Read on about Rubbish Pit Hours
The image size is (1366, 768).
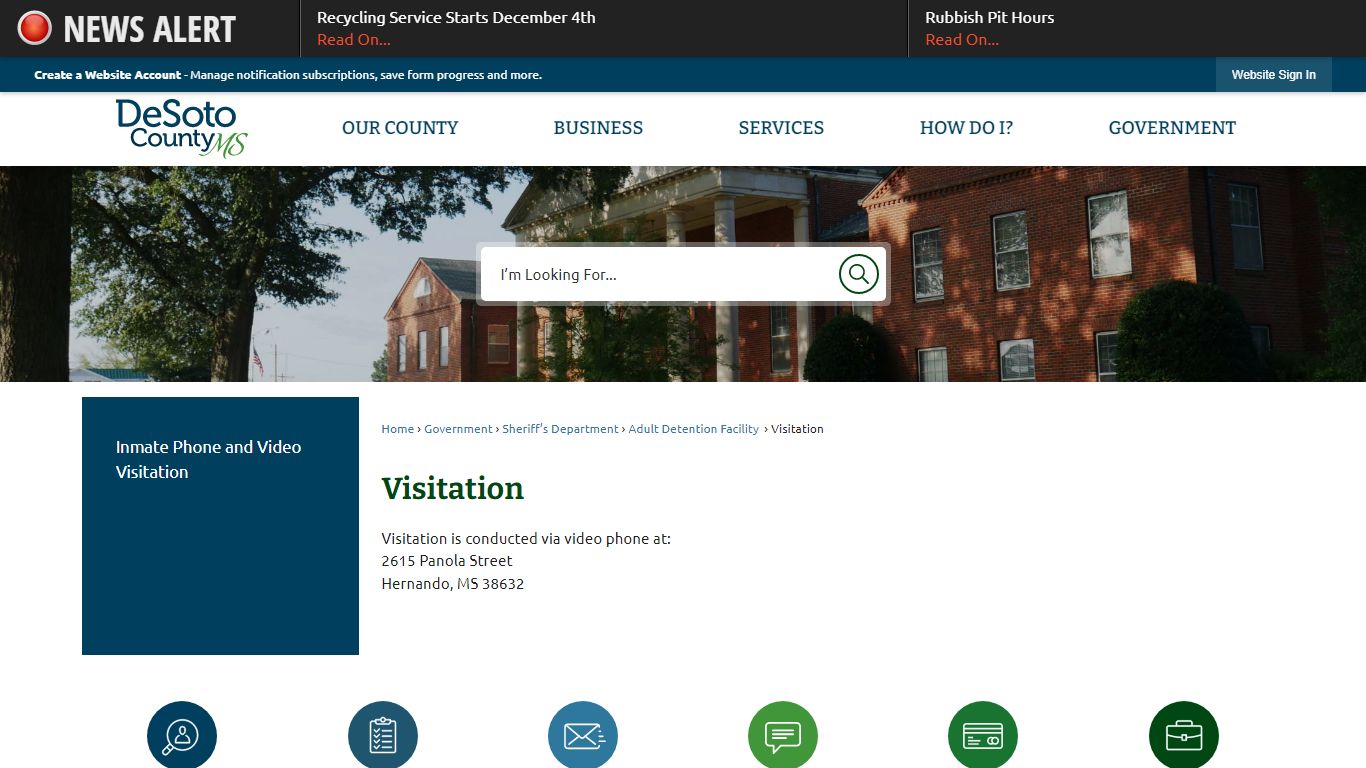coord(962,40)
